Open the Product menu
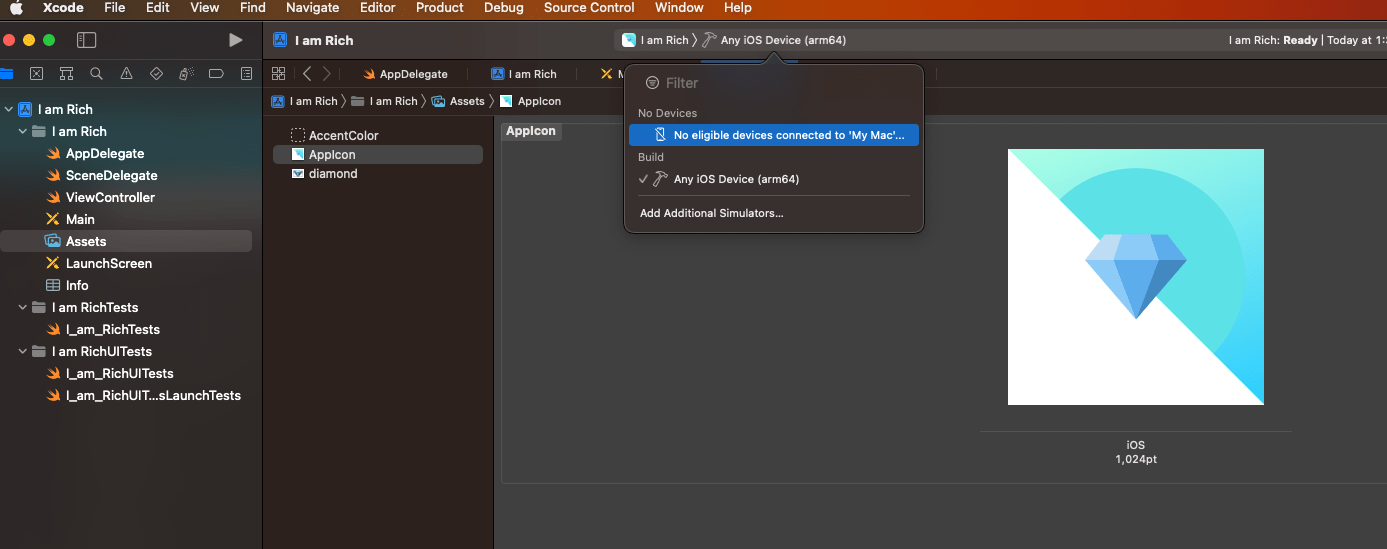Viewport: 1387px width, 549px height. tap(440, 8)
